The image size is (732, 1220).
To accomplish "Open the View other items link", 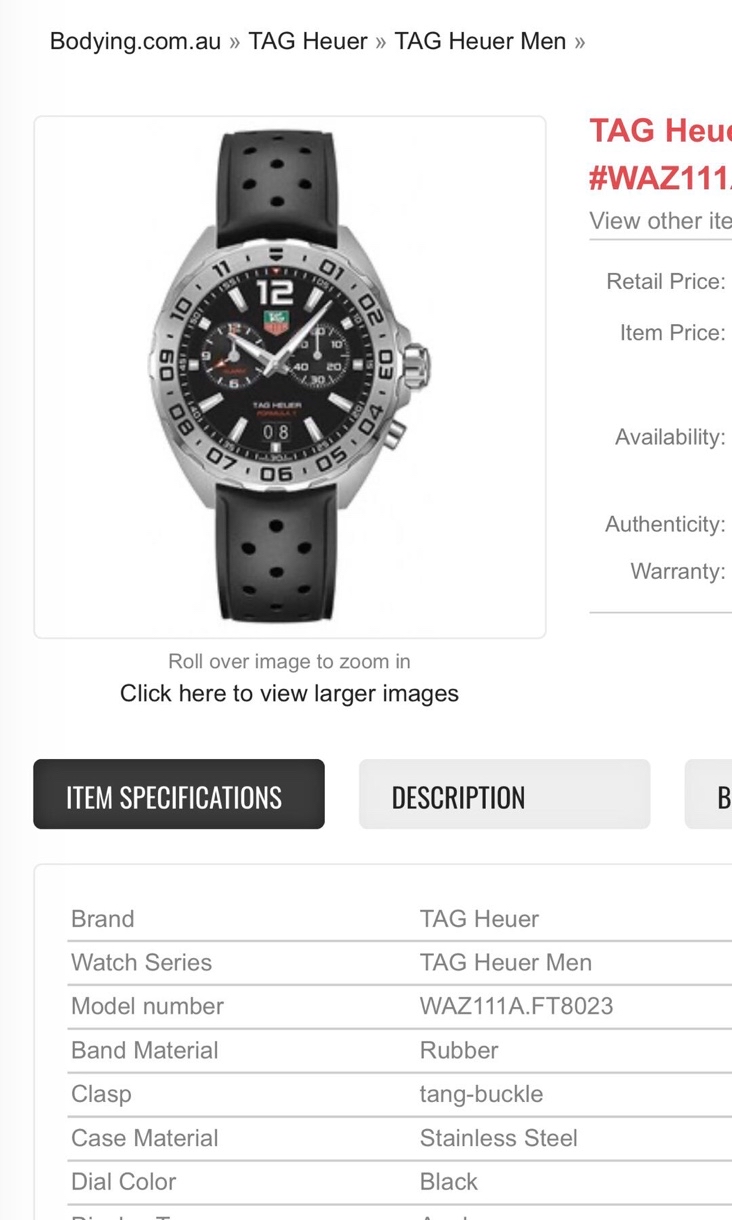I will [x=661, y=221].
